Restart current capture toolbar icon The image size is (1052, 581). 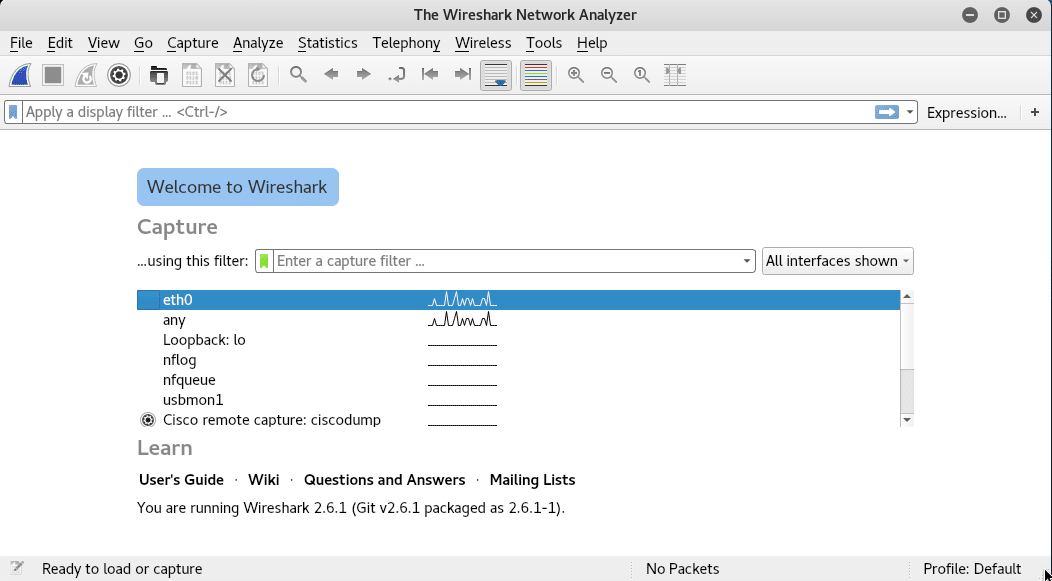pyautogui.click(x=86, y=75)
